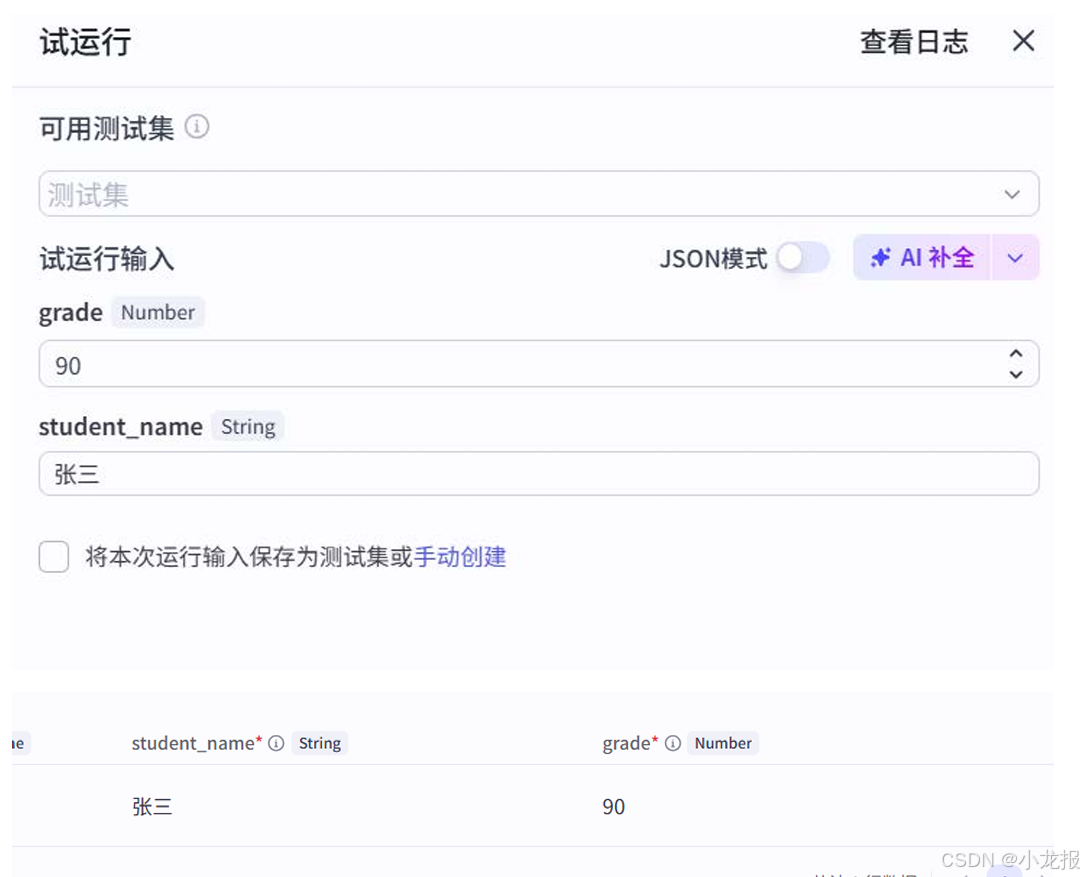The height and width of the screenshot is (877, 1084).
Task: Increment grade with the up stepper arrow
Action: [x=1016, y=354]
